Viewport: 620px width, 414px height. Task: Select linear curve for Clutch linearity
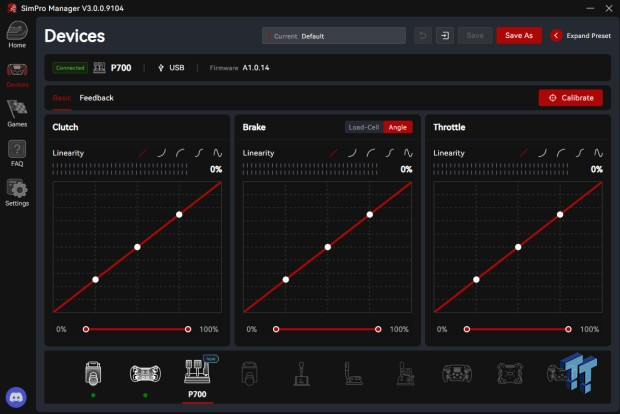(143, 153)
